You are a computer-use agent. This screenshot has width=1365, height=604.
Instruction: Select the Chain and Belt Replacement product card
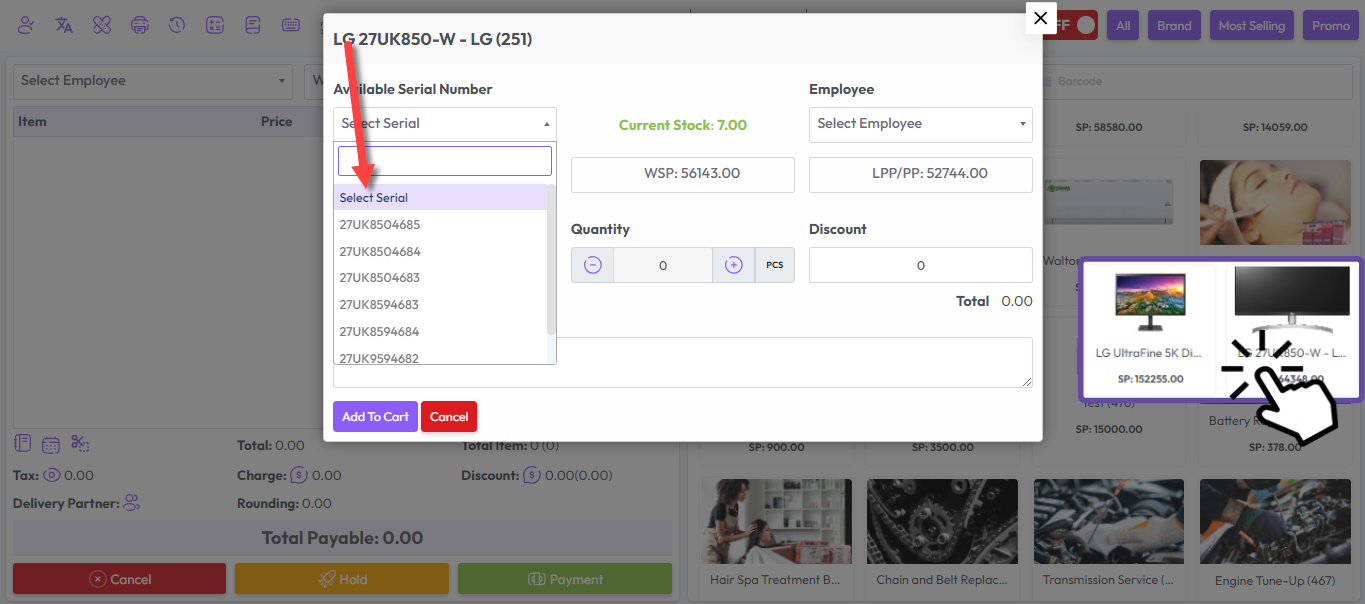[x=942, y=537]
